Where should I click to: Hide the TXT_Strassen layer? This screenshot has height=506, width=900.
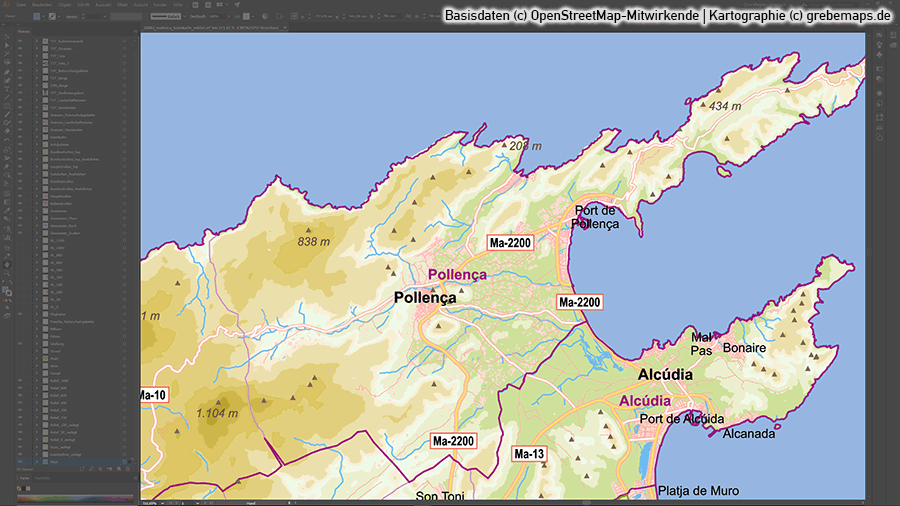pos(21,48)
